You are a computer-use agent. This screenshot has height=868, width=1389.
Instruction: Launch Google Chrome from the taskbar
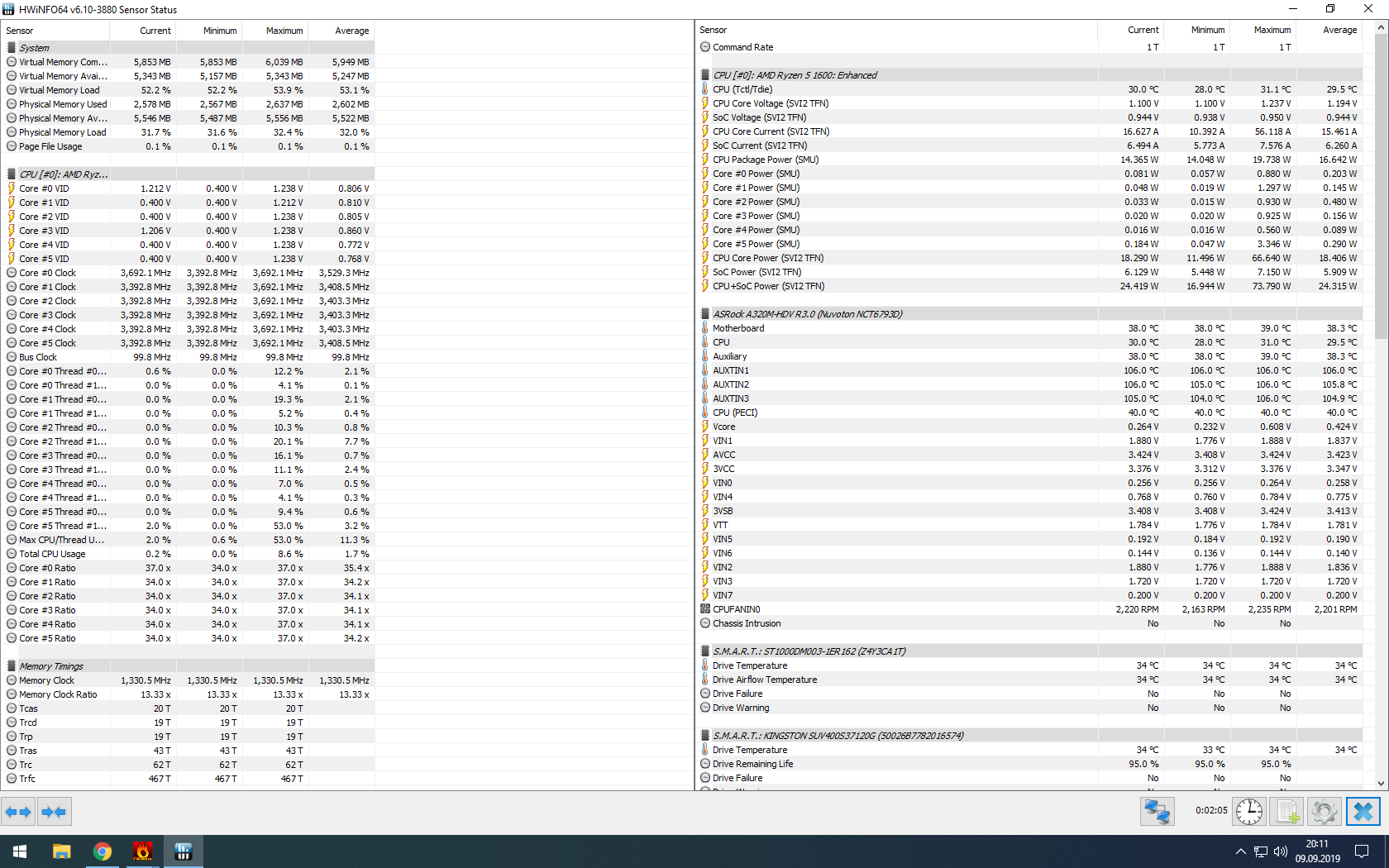[103, 851]
